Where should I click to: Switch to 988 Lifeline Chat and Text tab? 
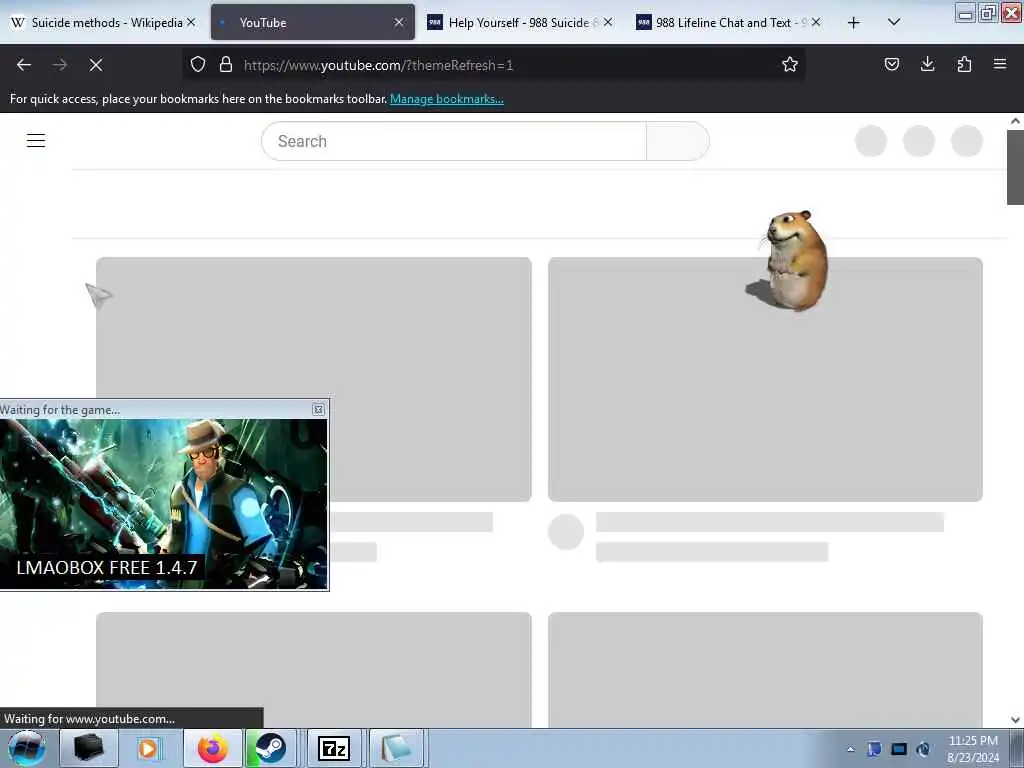728,22
